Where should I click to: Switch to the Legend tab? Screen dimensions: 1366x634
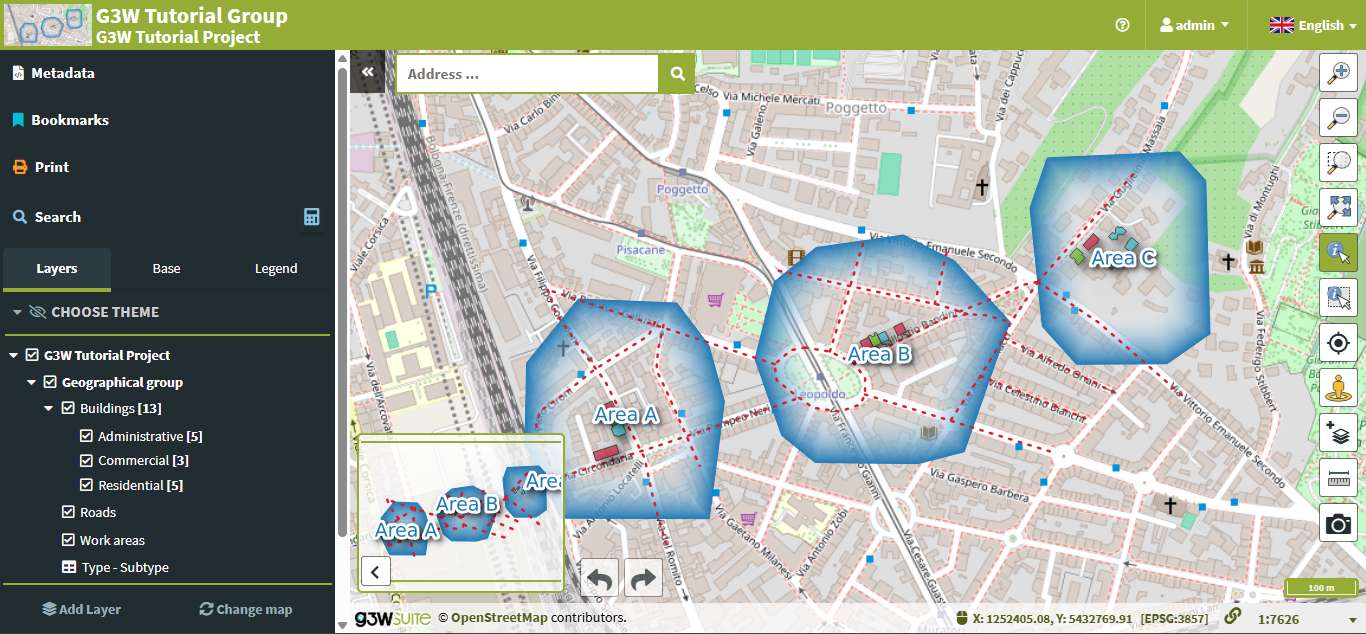[x=276, y=268]
